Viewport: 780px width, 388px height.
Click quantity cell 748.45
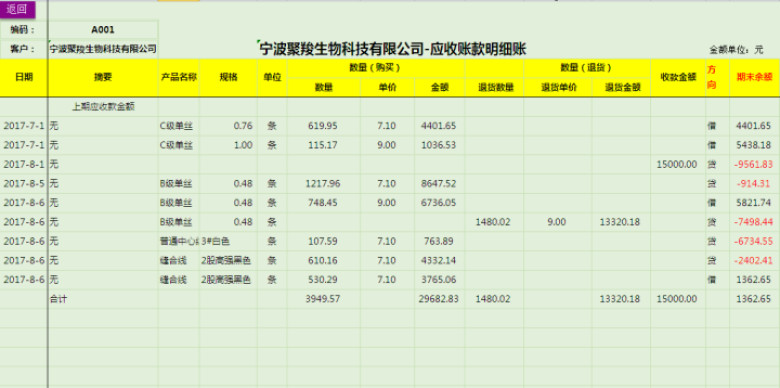[323, 203]
